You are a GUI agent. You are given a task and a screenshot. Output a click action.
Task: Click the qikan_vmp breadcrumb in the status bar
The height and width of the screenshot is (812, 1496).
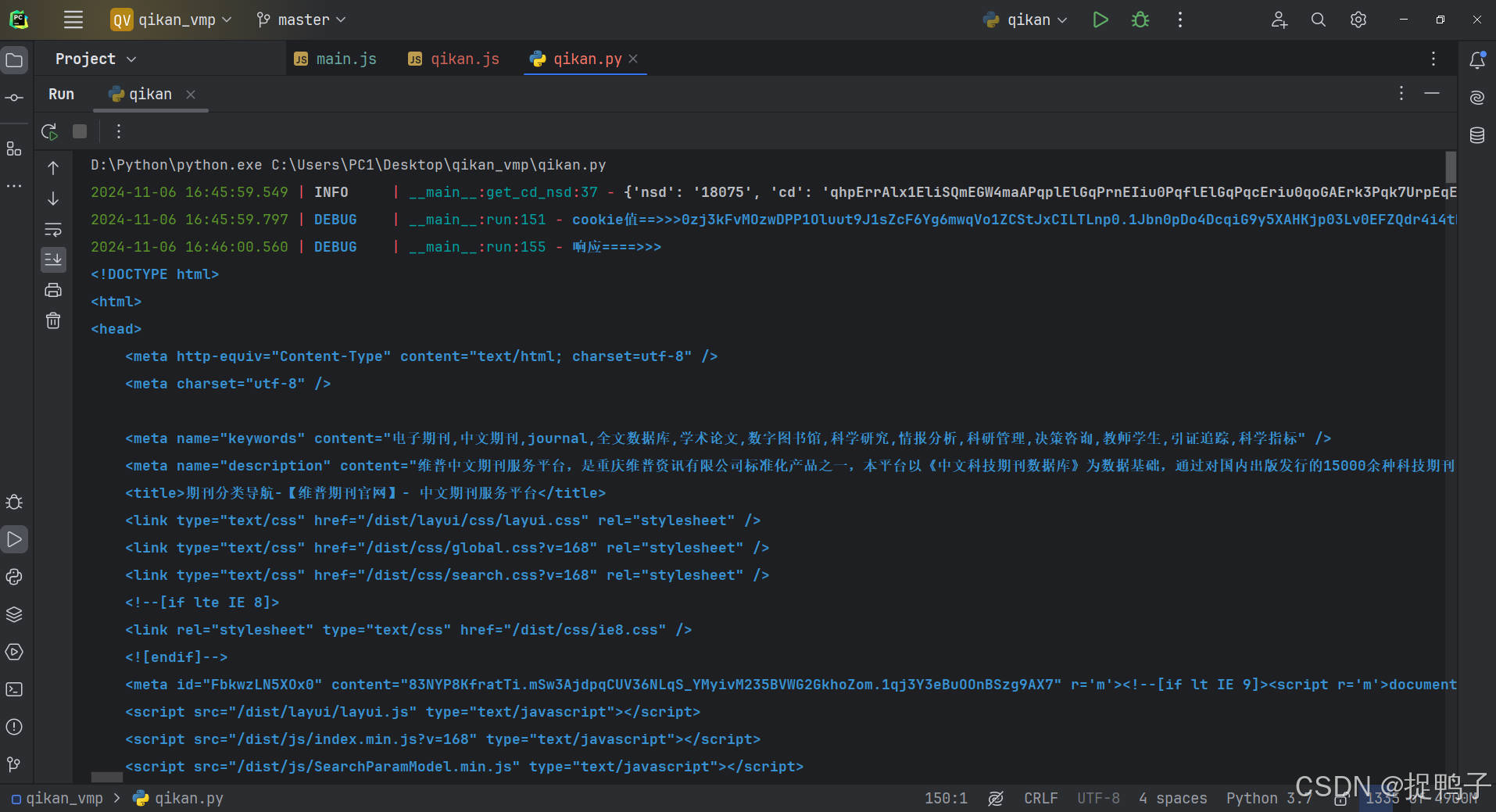(57, 798)
